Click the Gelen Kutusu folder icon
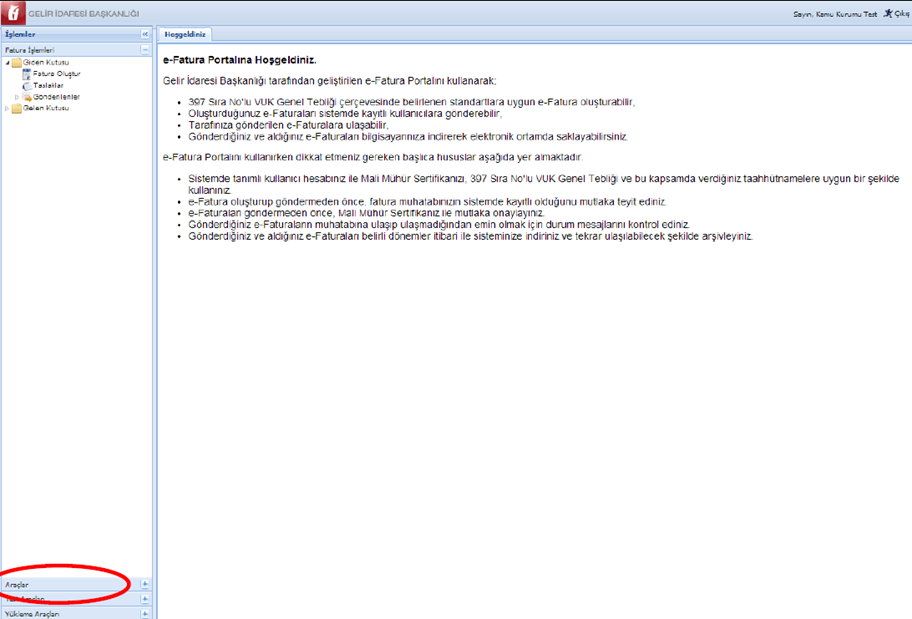Viewport: 912px width, 619px height. pos(17,108)
